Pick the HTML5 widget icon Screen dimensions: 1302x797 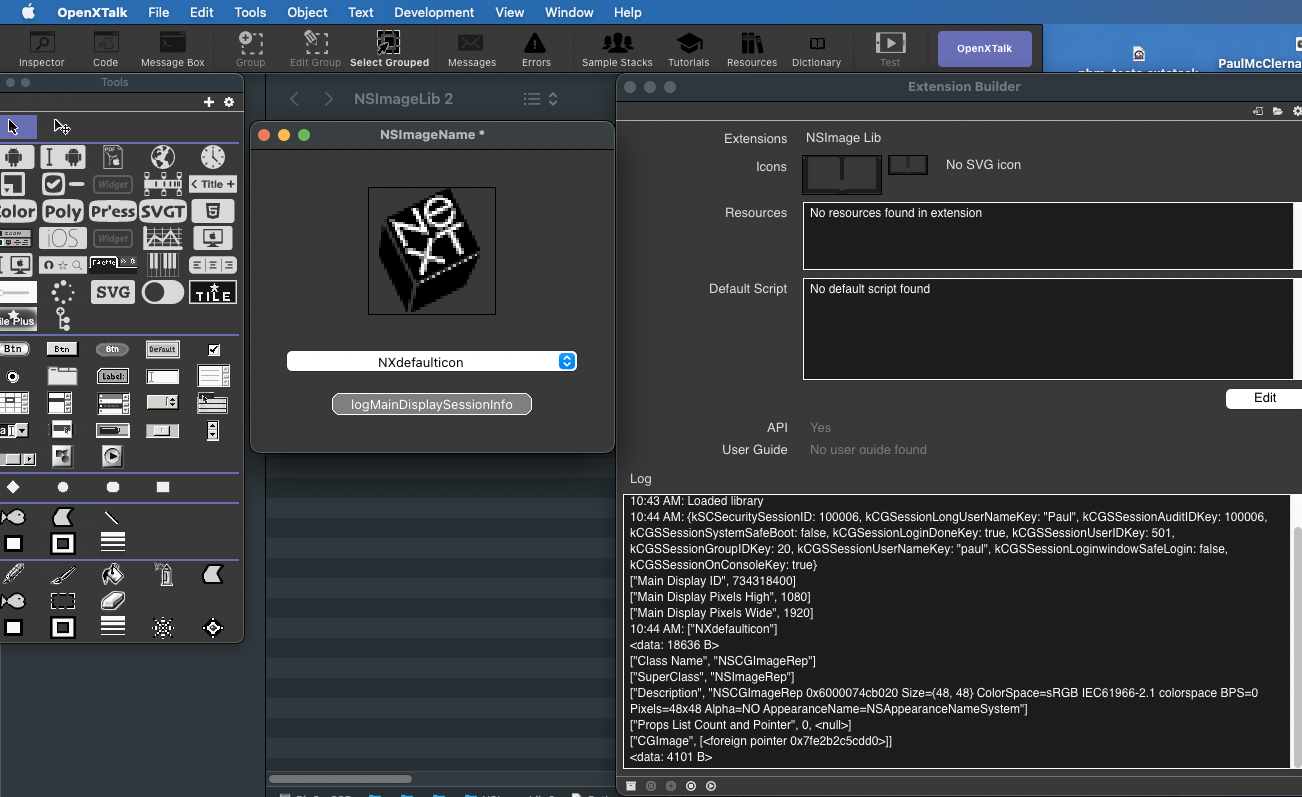[x=213, y=211]
